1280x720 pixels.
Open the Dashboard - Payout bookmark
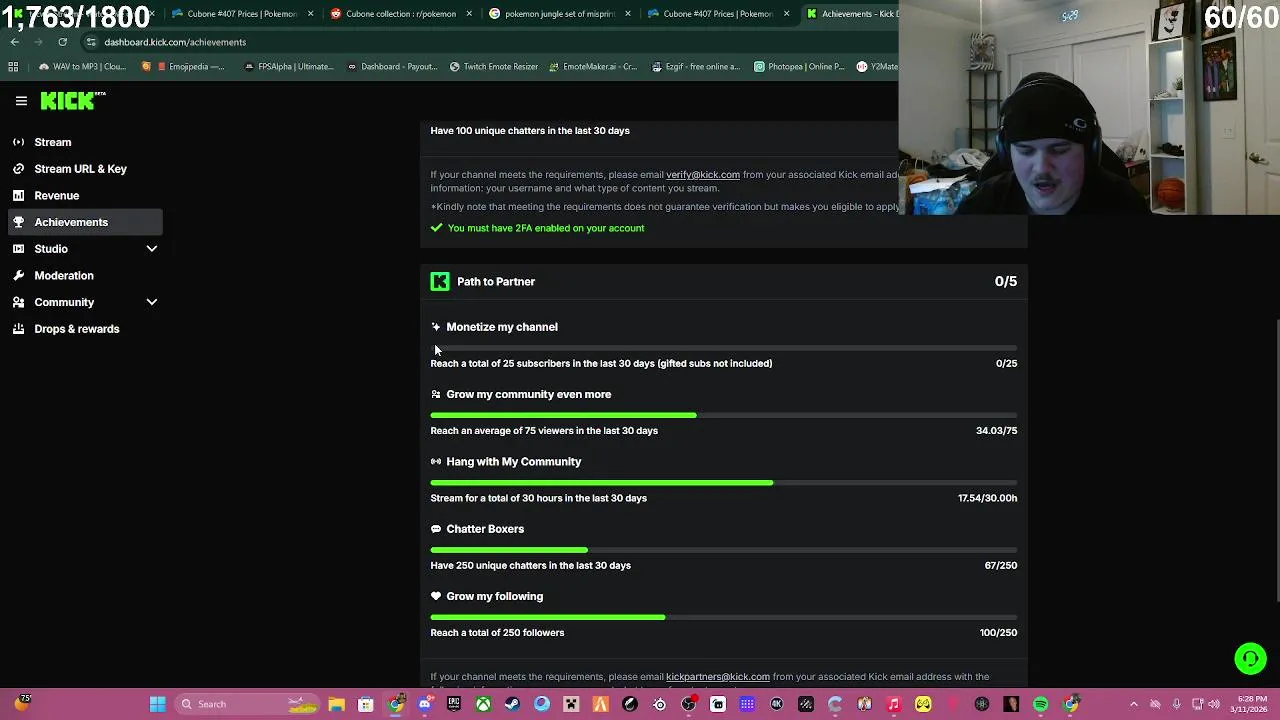click(392, 67)
